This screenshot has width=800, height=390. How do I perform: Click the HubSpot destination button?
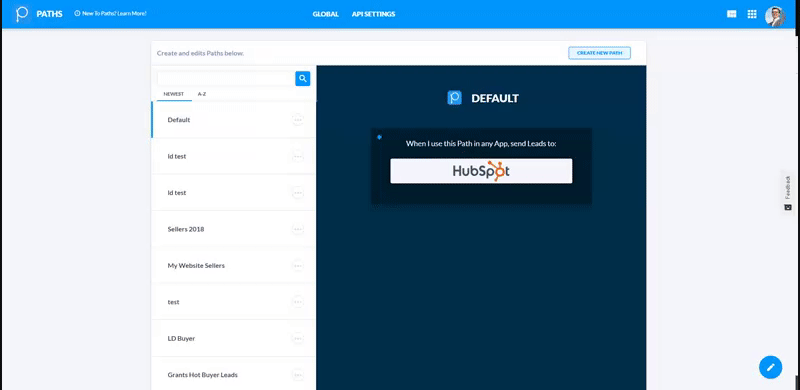(481, 171)
